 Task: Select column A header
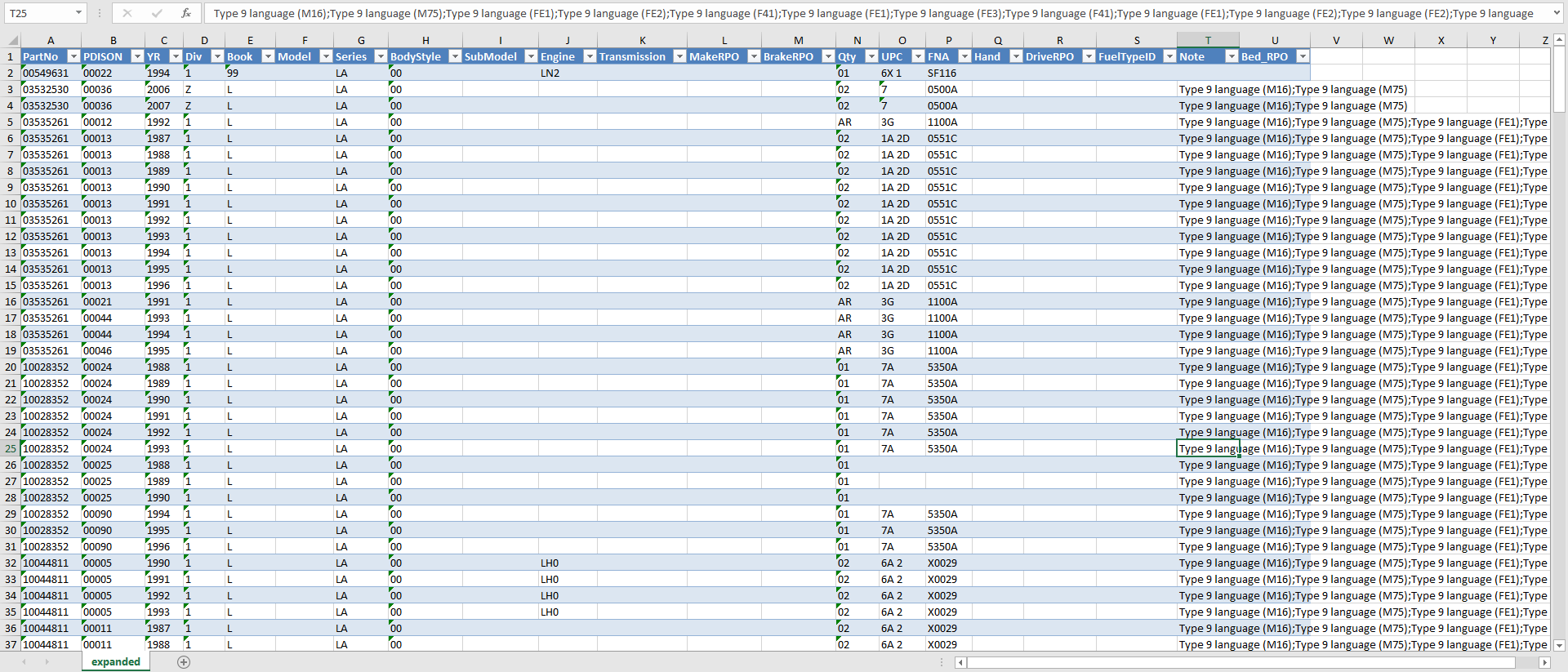tap(51, 40)
